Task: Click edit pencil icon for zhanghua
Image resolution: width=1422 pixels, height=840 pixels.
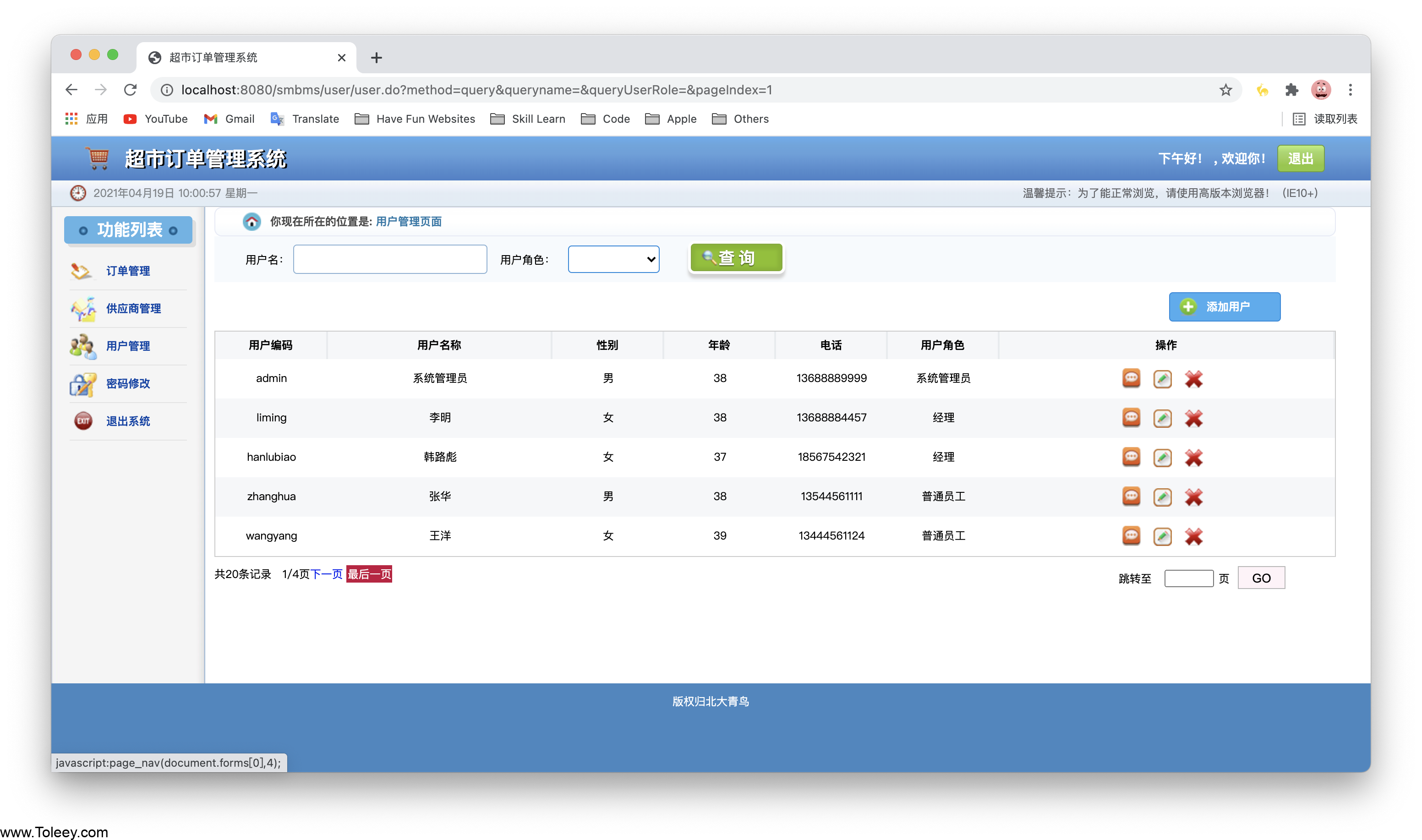Action: [1162, 497]
